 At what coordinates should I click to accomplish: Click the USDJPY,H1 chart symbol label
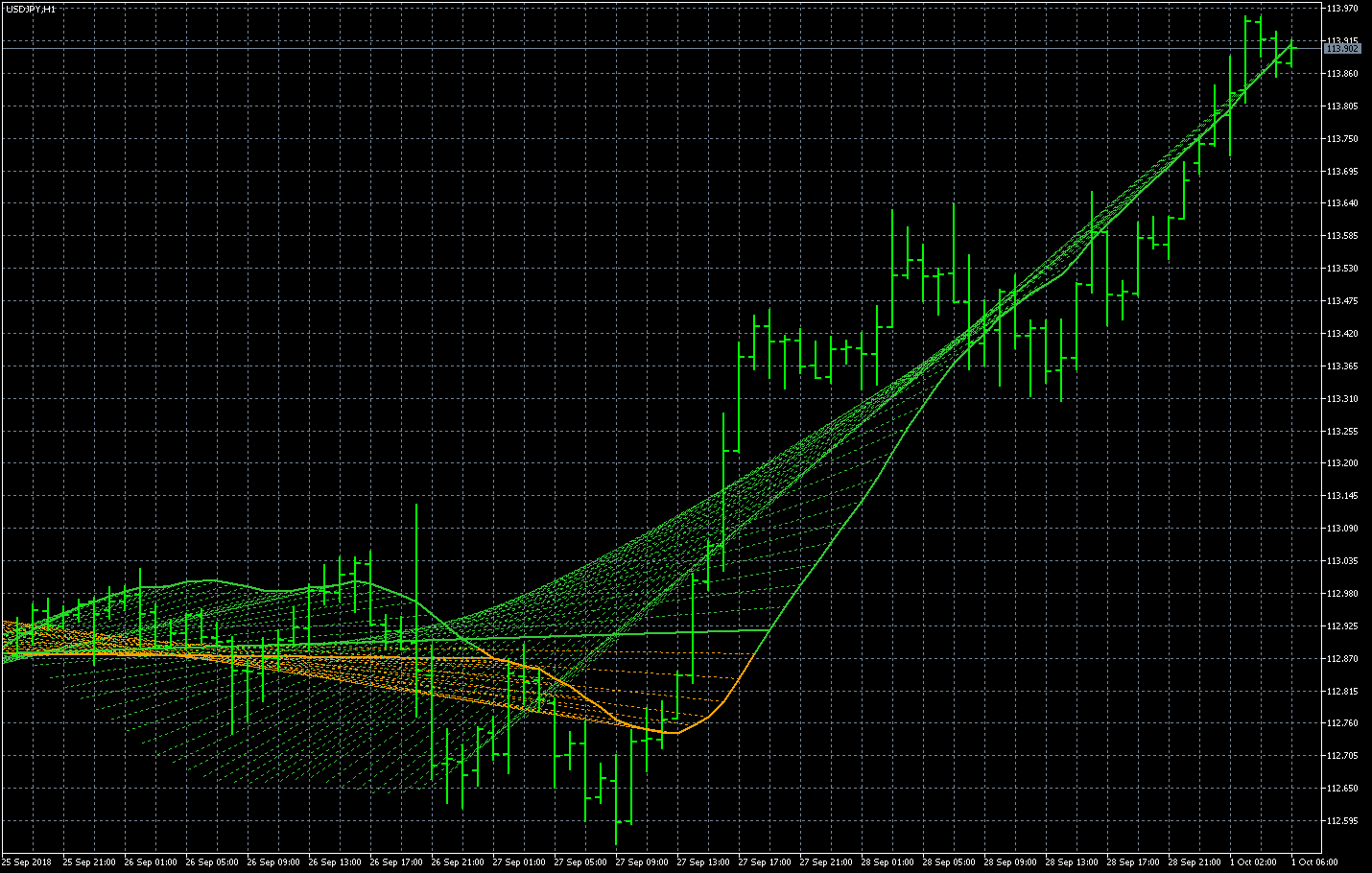(x=31, y=9)
